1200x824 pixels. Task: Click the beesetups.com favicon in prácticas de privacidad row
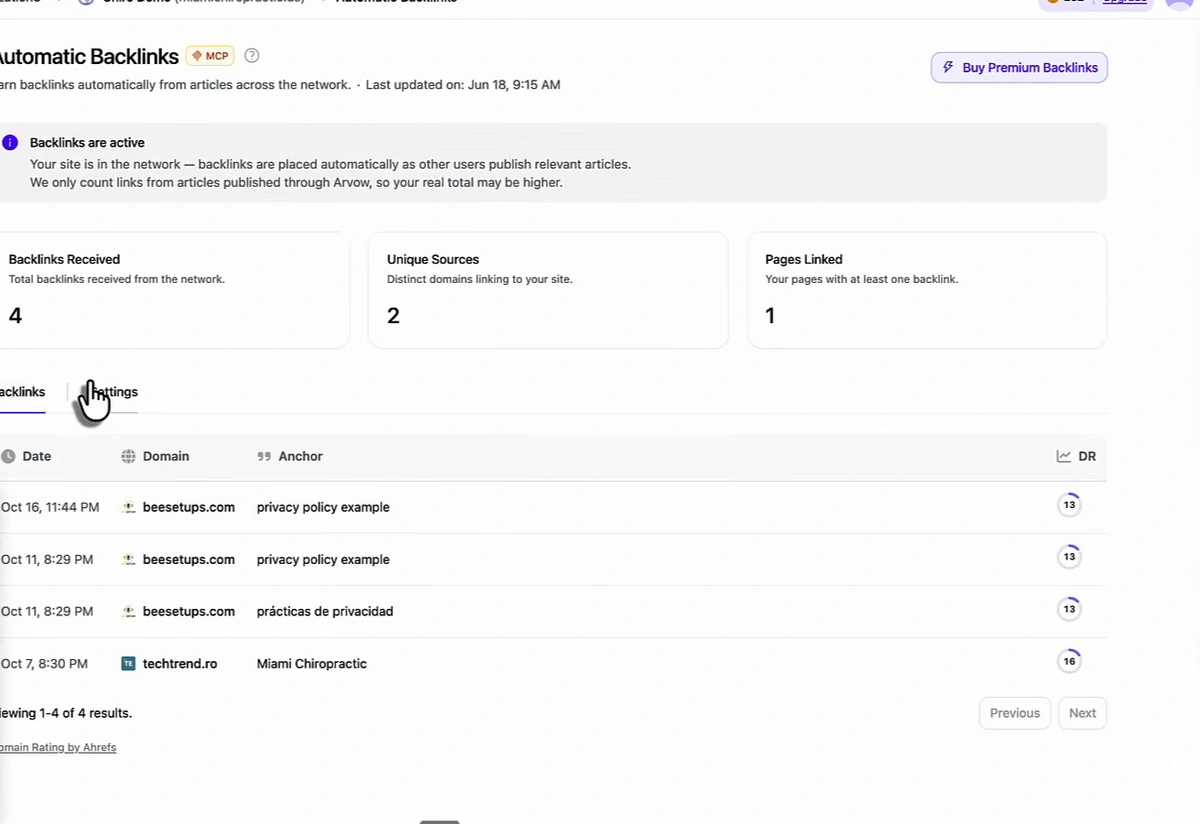point(128,611)
